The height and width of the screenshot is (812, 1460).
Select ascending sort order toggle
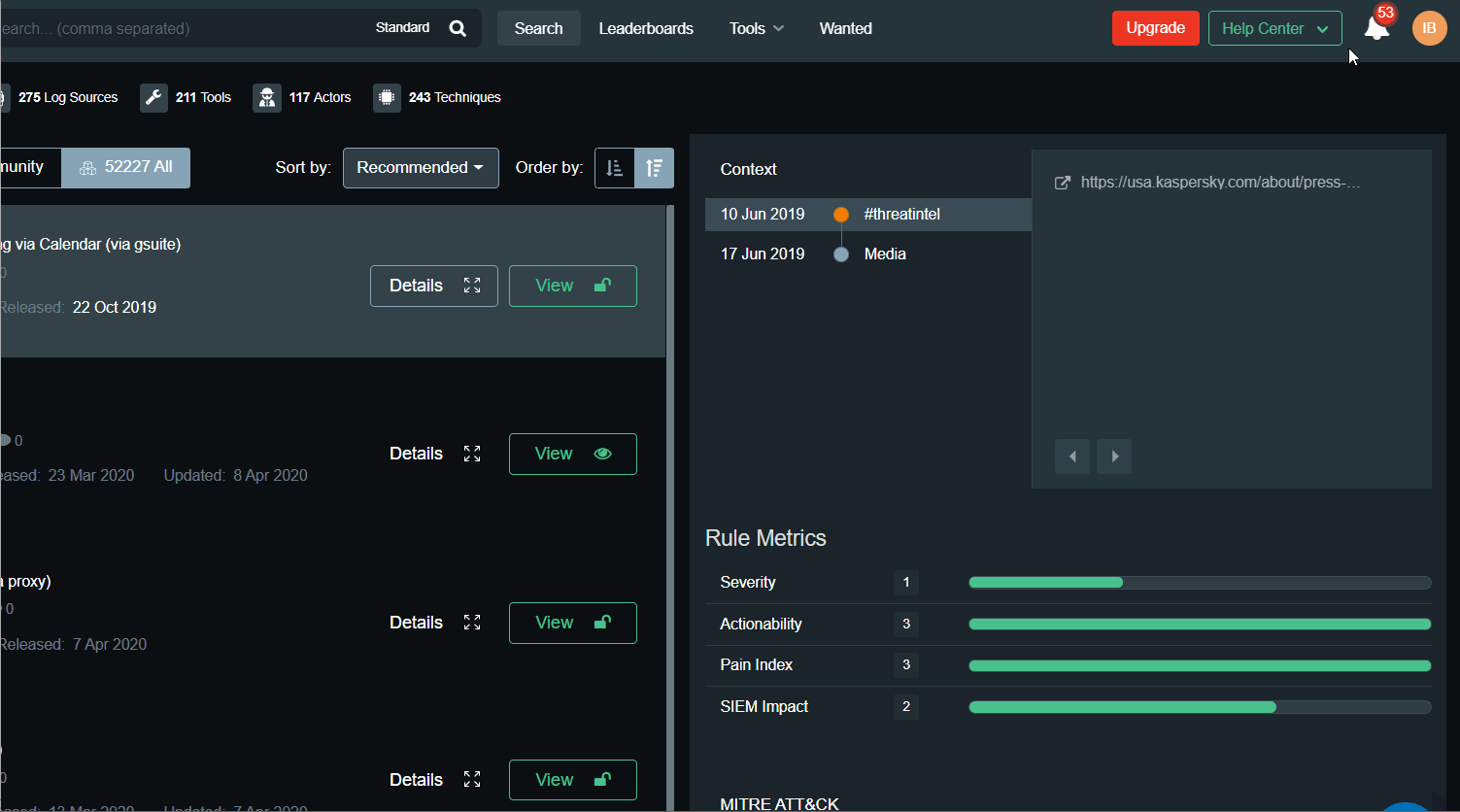[614, 168]
